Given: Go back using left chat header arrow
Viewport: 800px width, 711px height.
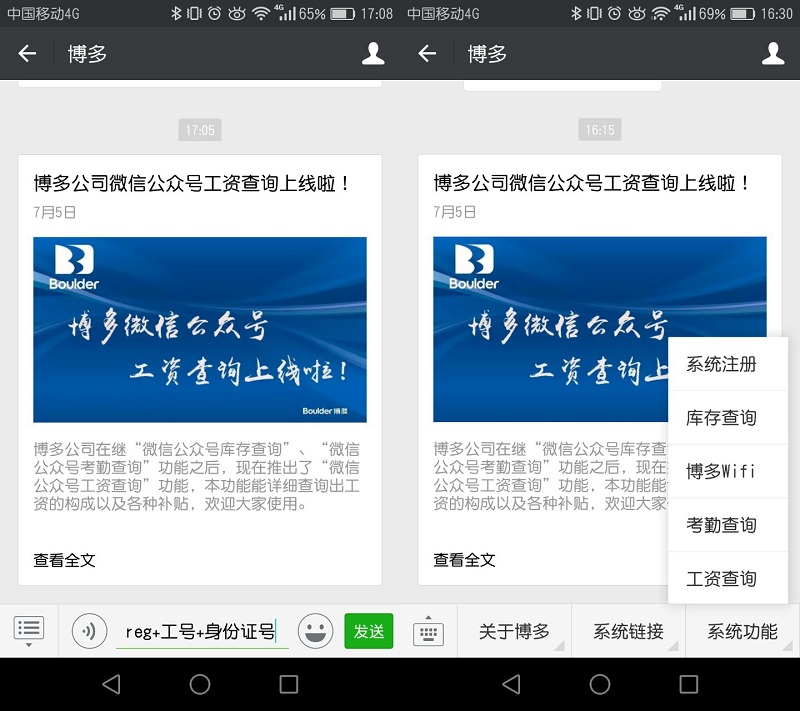Looking at the screenshot, I should click(x=27, y=54).
